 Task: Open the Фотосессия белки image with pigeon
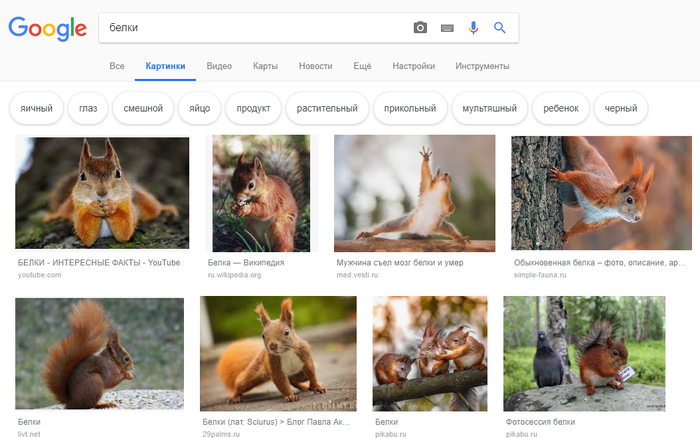pos(584,353)
